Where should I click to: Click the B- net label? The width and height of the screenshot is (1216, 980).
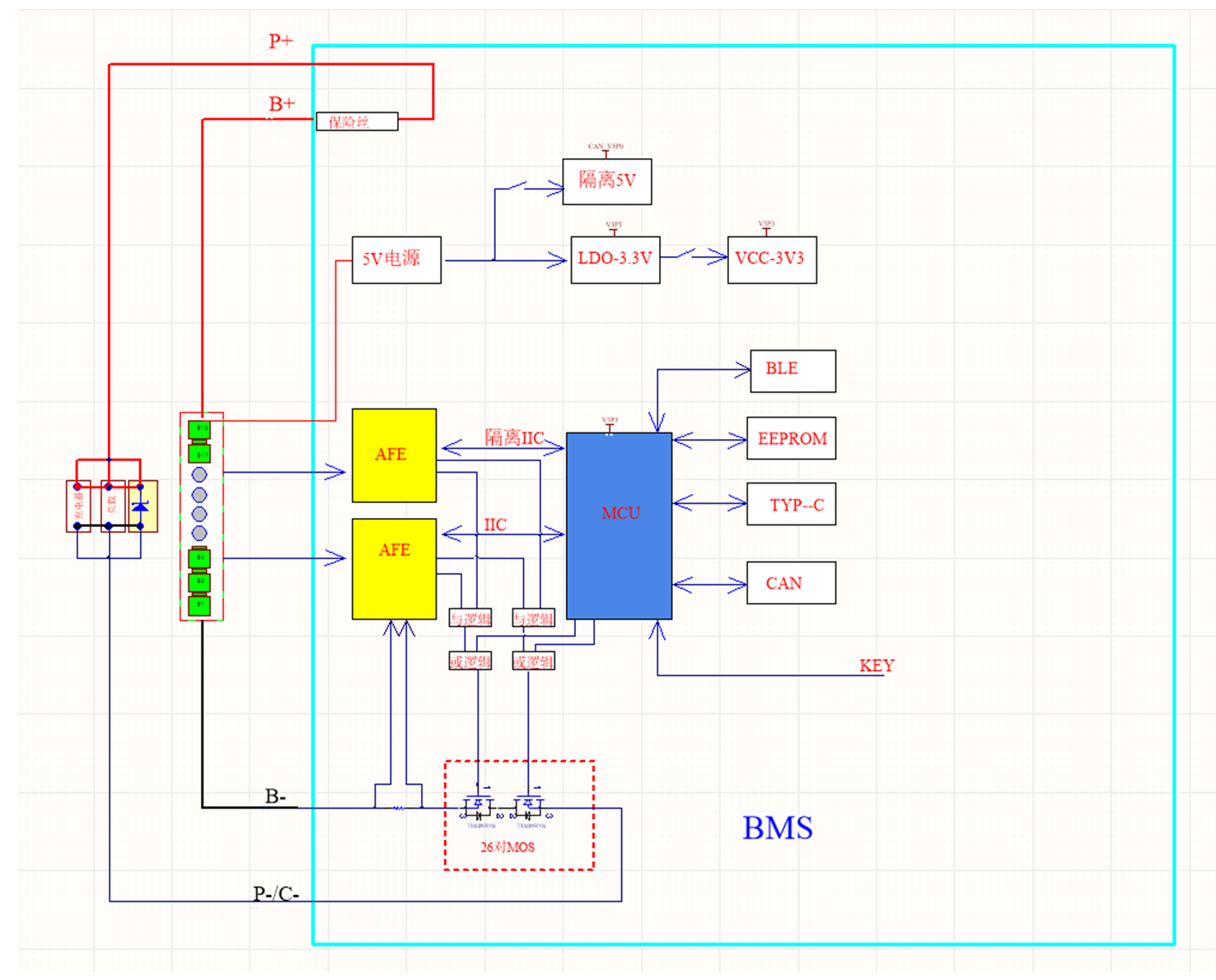click(275, 796)
